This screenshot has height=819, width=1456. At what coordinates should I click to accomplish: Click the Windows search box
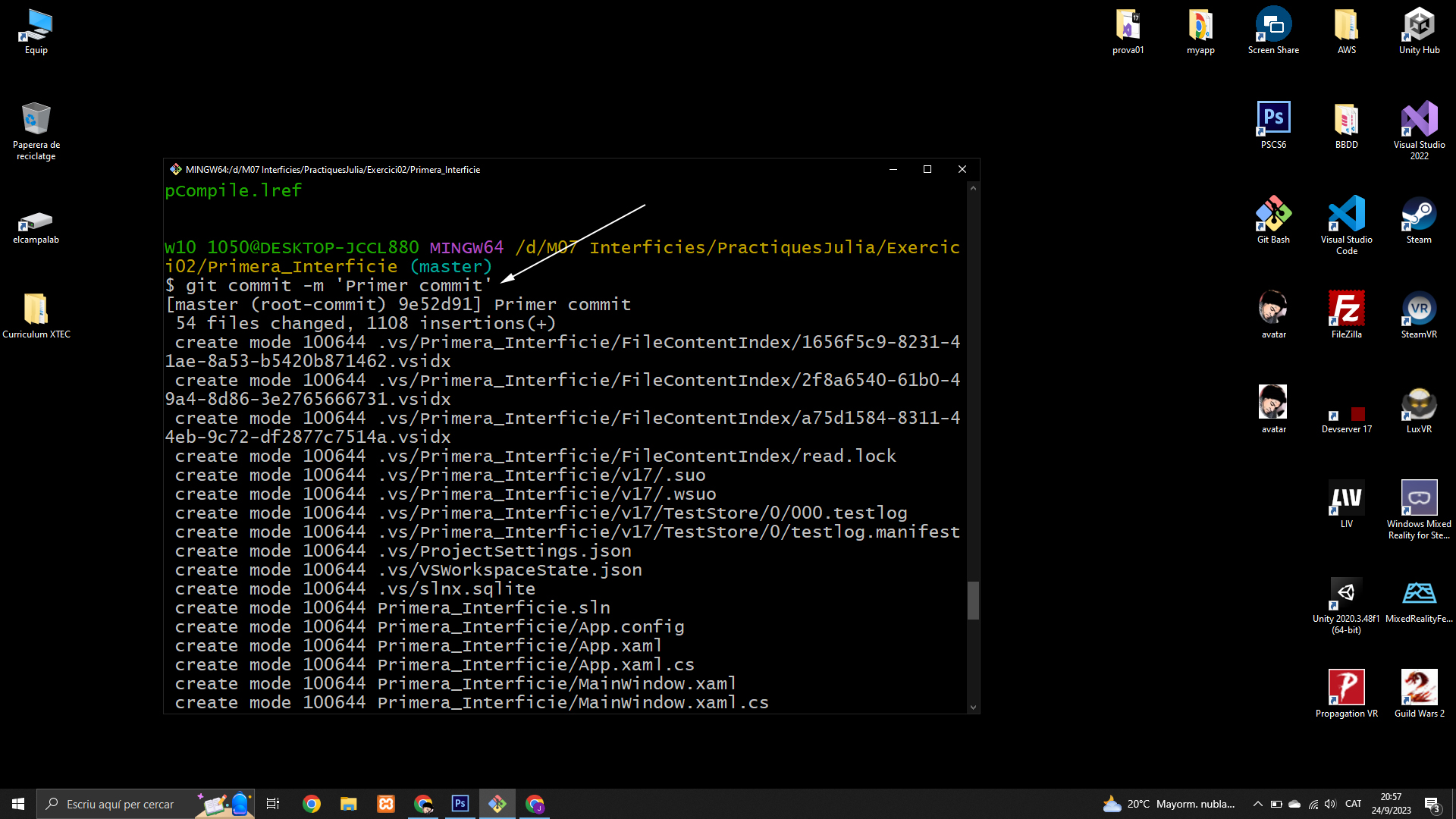pyautogui.click(x=121, y=804)
